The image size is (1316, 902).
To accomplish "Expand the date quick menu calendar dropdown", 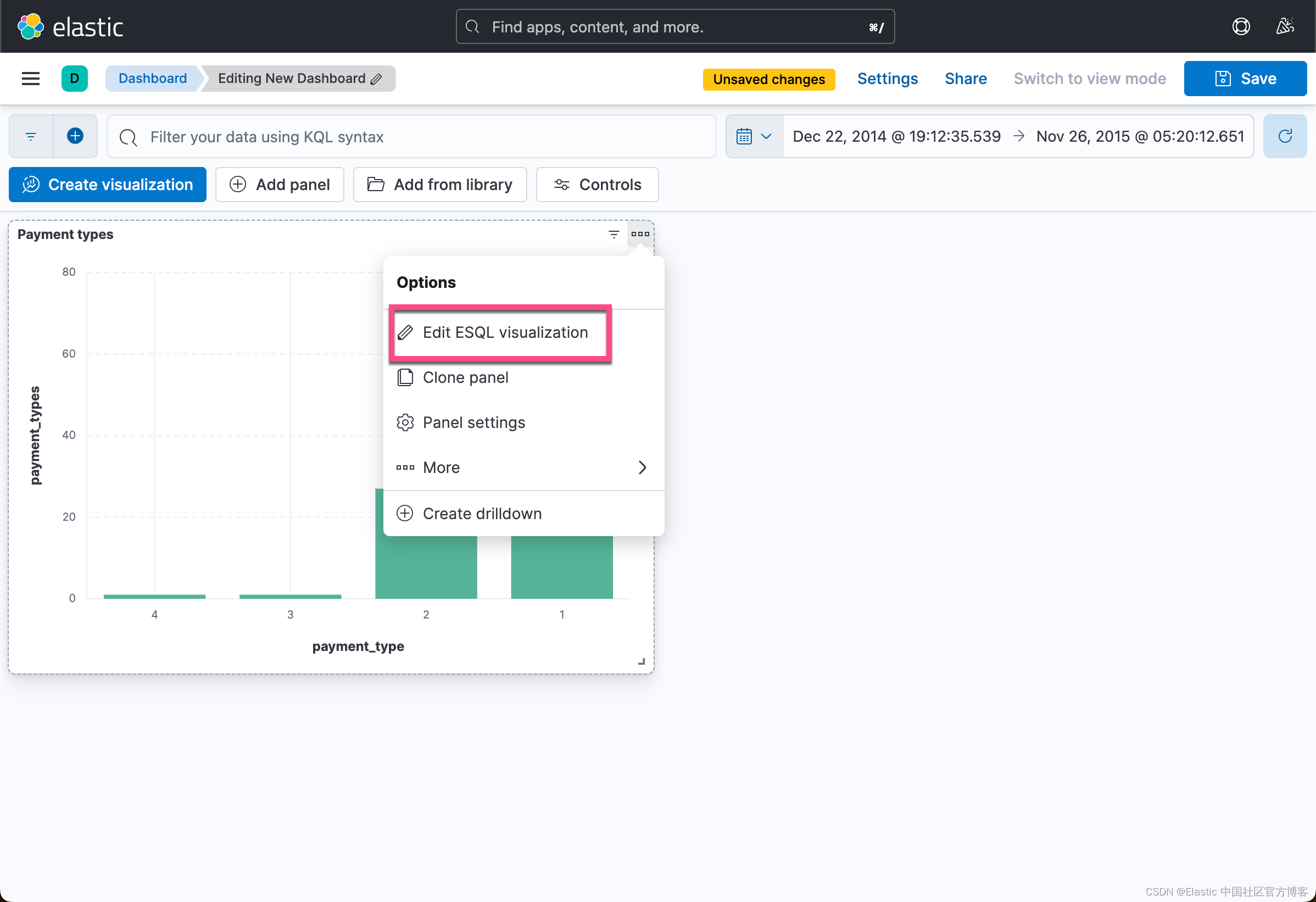I will click(x=754, y=136).
